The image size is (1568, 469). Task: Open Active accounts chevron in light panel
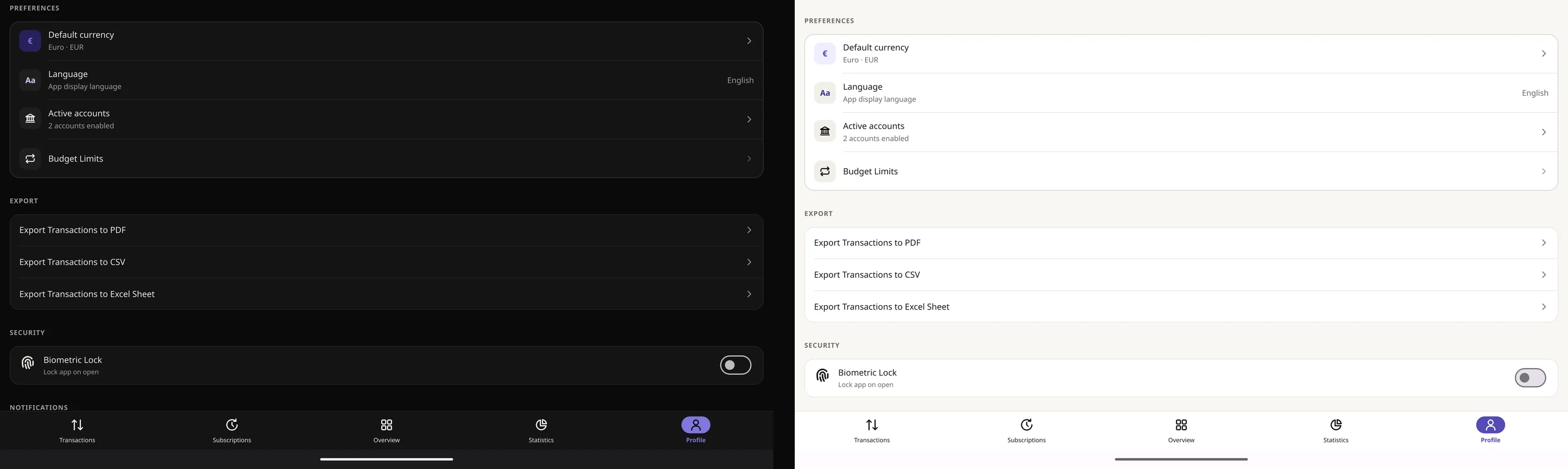point(1544,132)
